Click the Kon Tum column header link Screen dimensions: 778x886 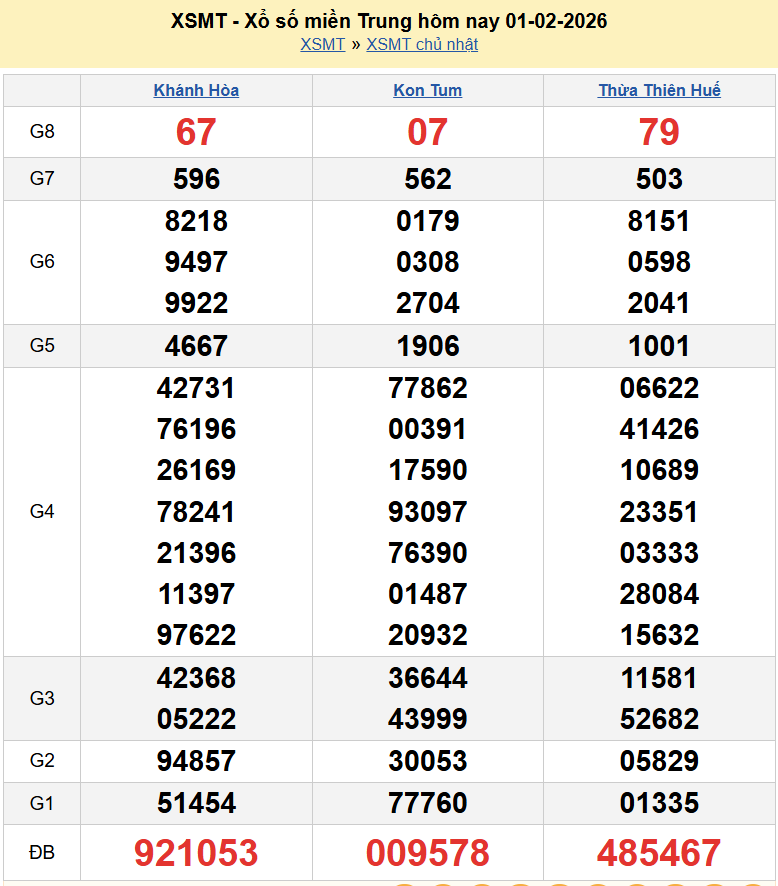[428, 90]
